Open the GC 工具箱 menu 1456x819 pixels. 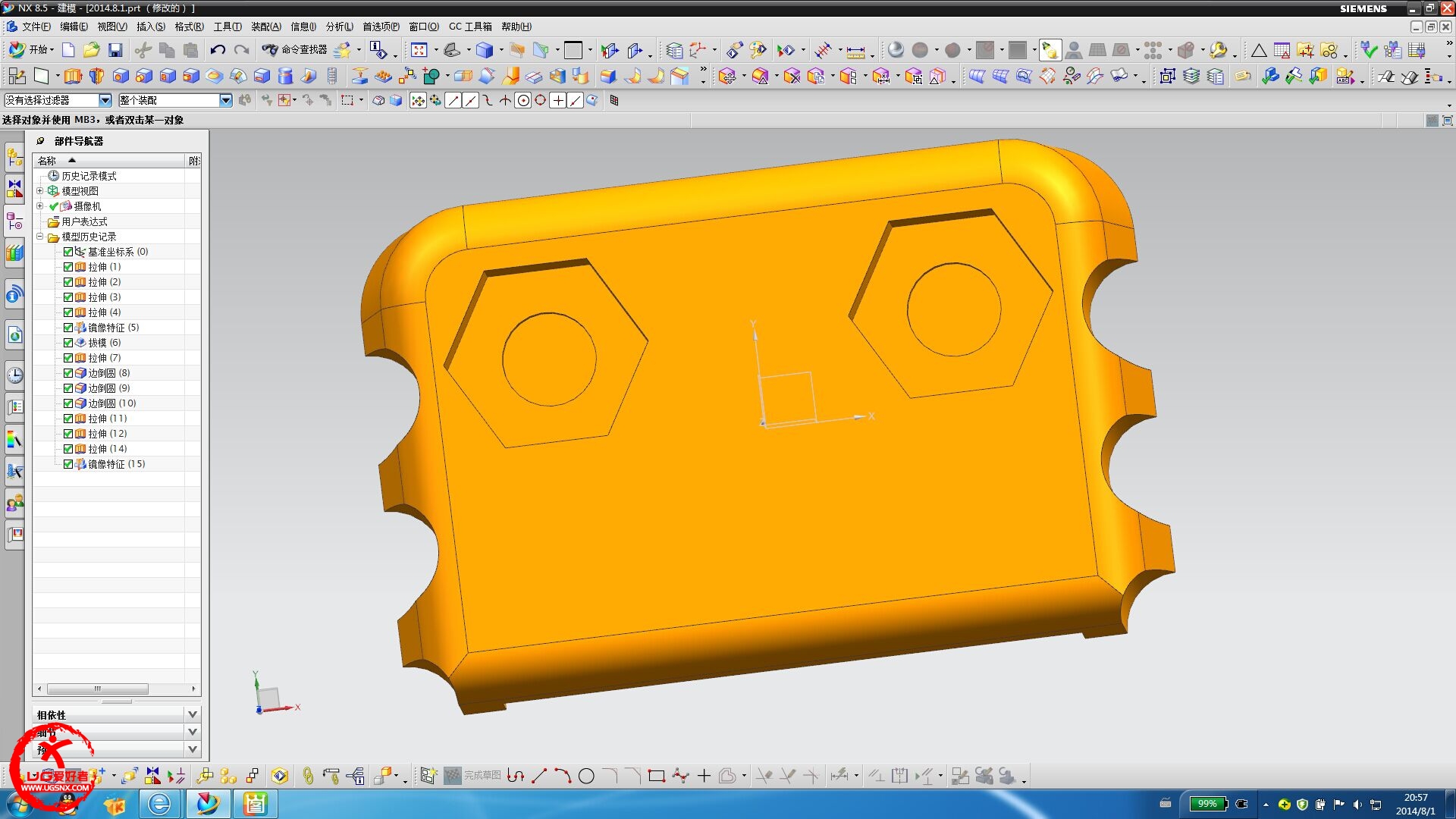tap(470, 27)
